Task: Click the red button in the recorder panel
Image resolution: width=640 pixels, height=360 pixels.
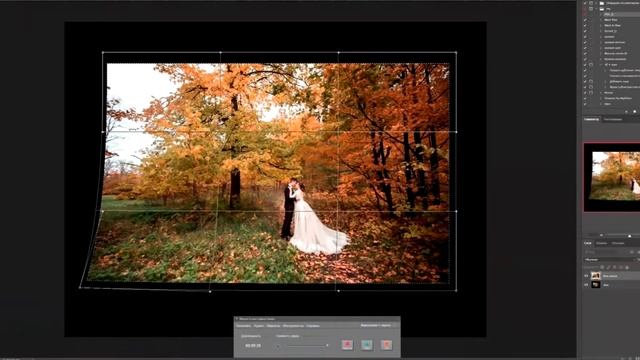Action: tap(347, 345)
